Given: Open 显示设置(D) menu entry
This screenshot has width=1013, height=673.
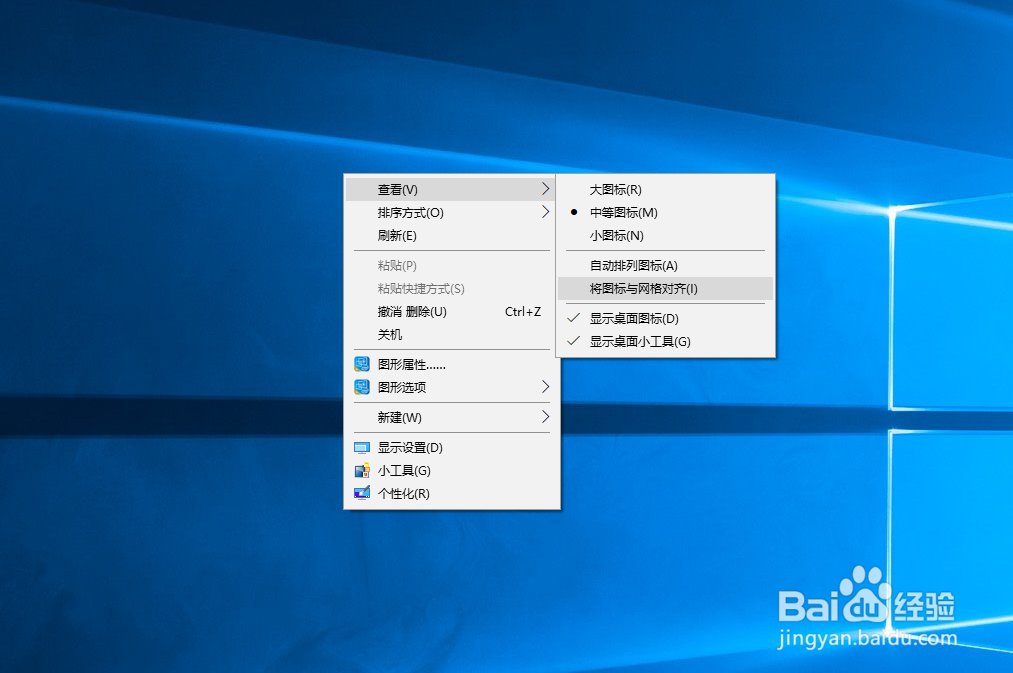Looking at the screenshot, I should point(450,448).
